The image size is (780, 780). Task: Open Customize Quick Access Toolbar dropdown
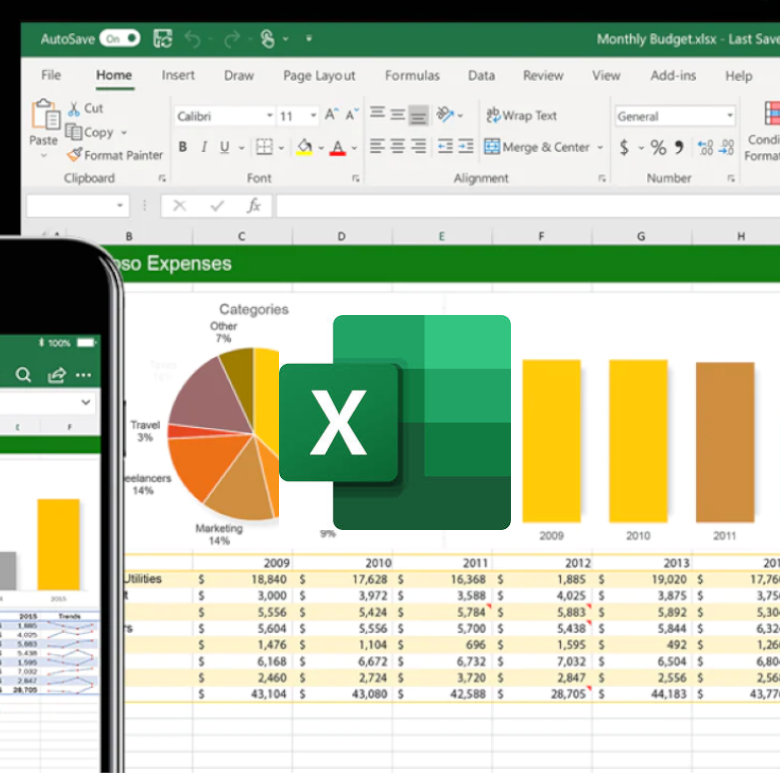pos(309,38)
